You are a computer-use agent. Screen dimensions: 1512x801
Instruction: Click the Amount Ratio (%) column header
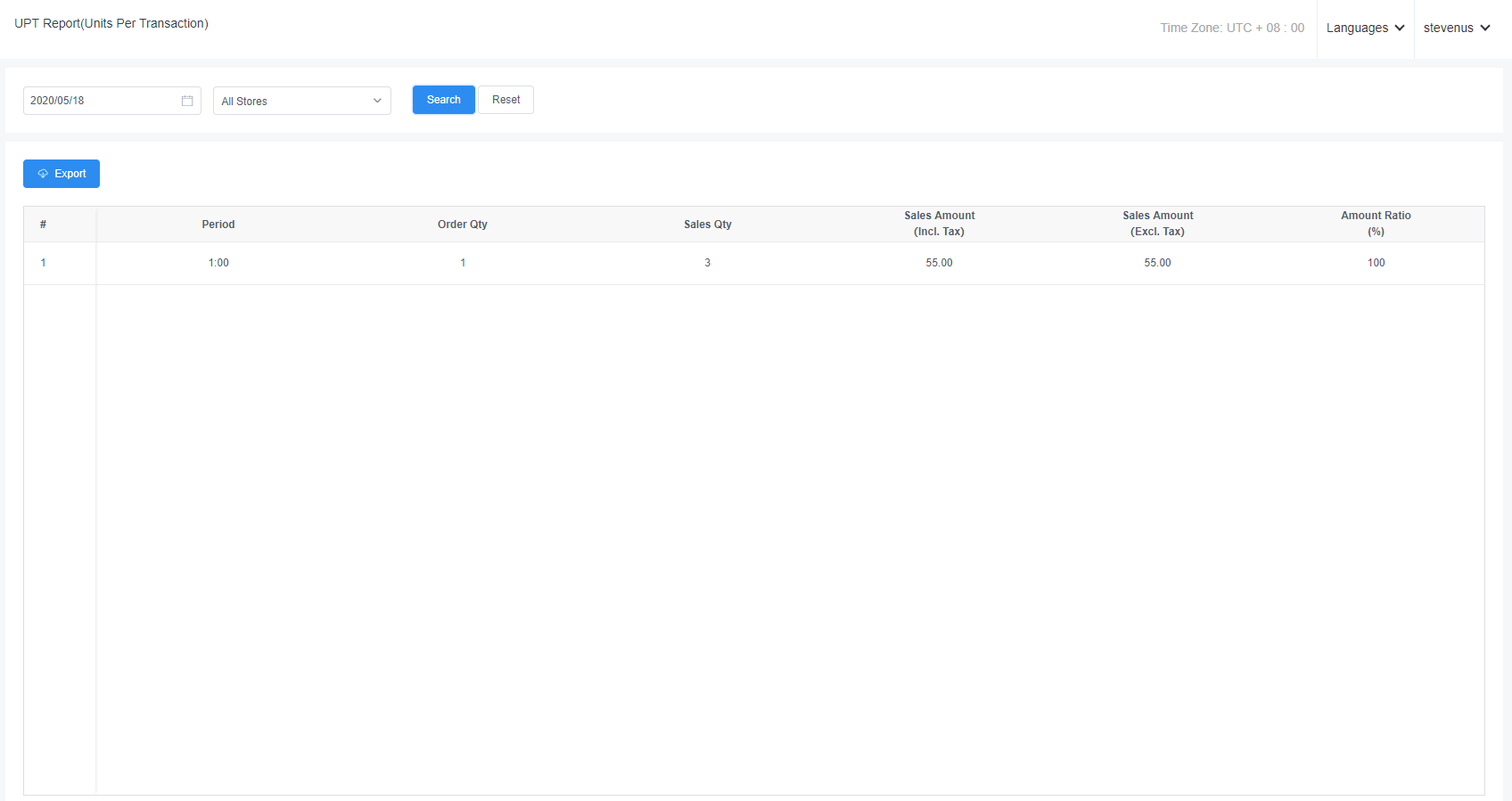tap(1376, 224)
